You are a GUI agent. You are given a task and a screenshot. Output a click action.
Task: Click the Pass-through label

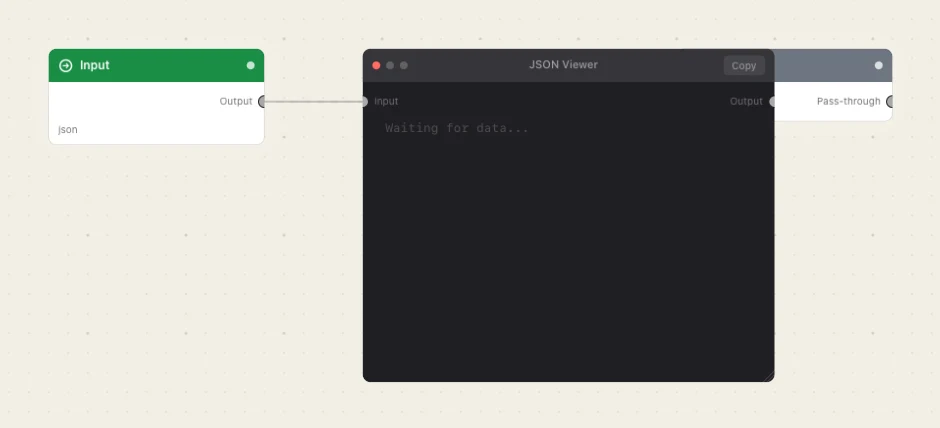(x=849, y=101)
